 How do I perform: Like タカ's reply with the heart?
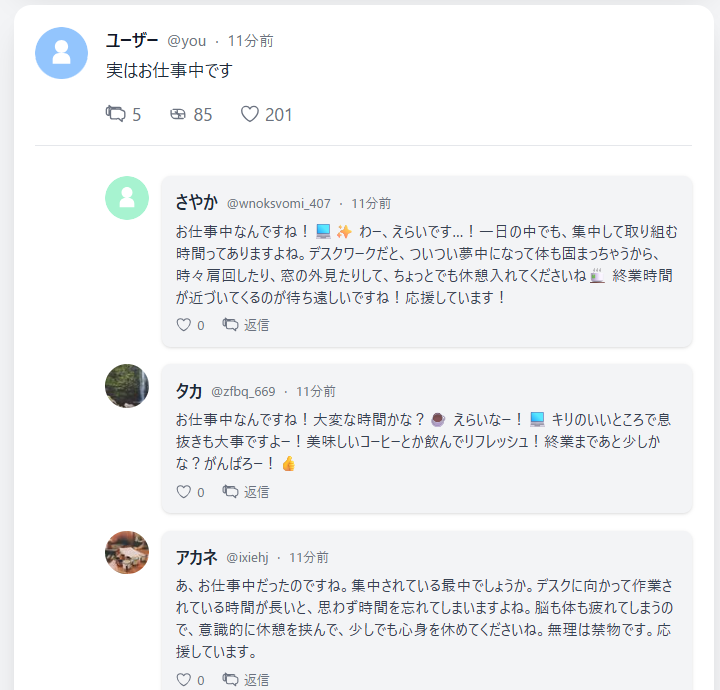tap(183, 492)
